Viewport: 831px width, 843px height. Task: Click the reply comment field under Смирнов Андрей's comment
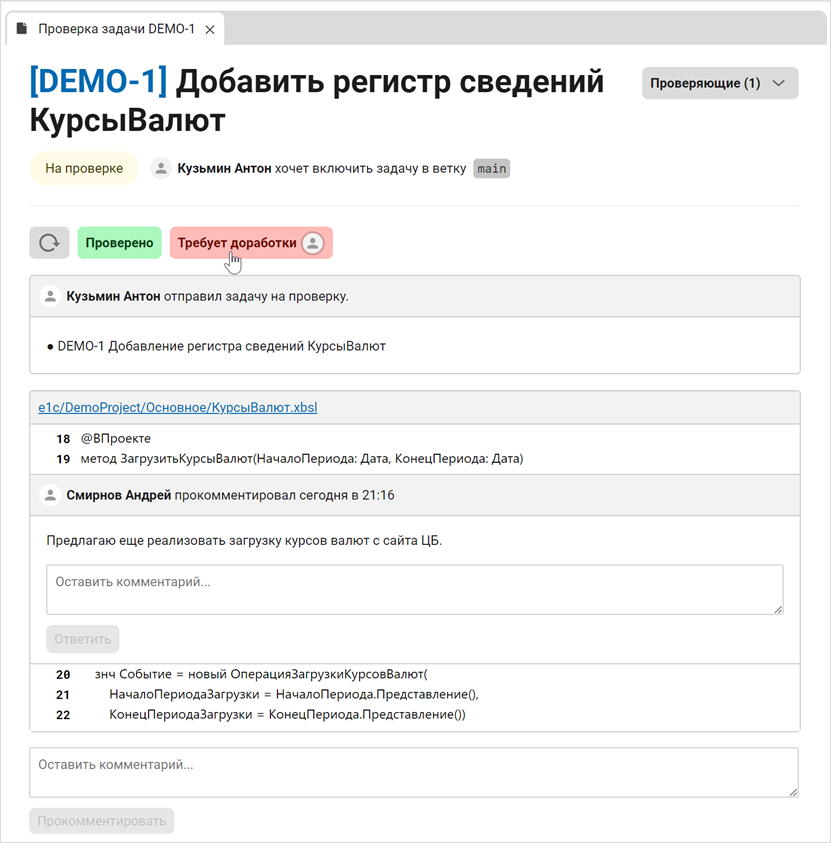click(414, 589)
